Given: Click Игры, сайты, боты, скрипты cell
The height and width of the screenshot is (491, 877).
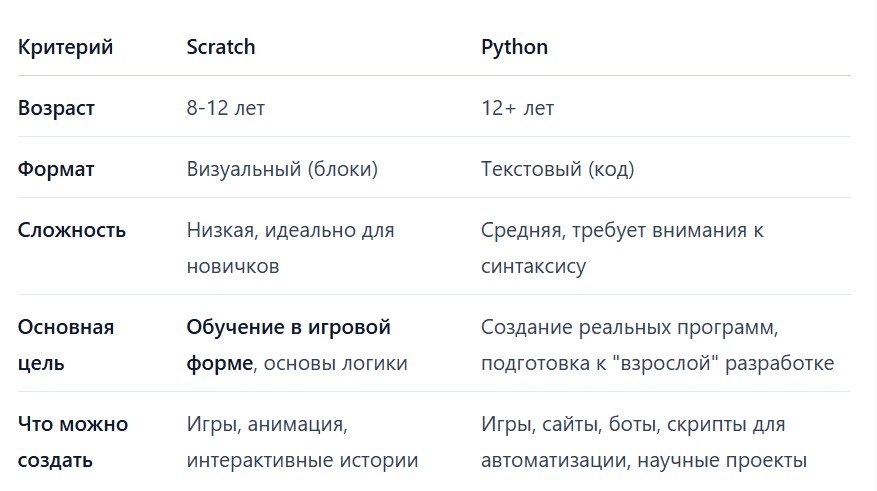Looking at the screenshot, I should coord(644,442).
